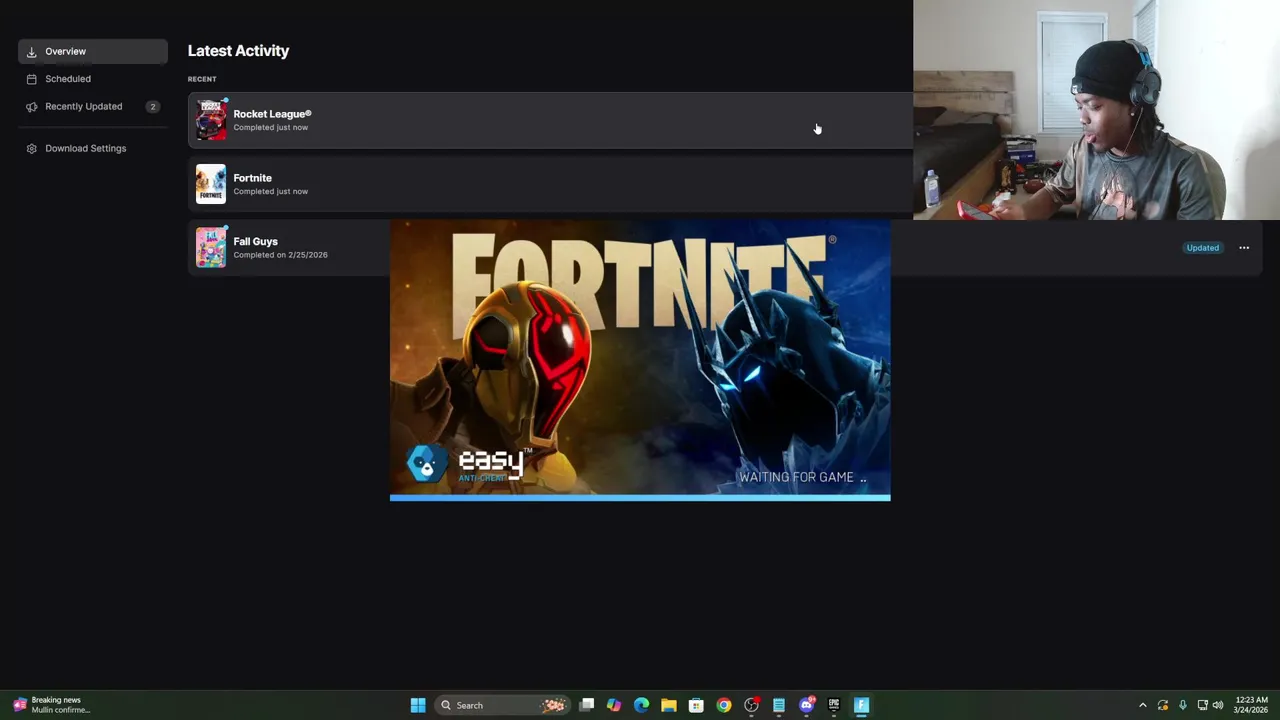Open the Scheduled downloads section
Image resolution: width=1280 pixels, height=720 pixels.
pyautogui.click(x=93, y=79)
